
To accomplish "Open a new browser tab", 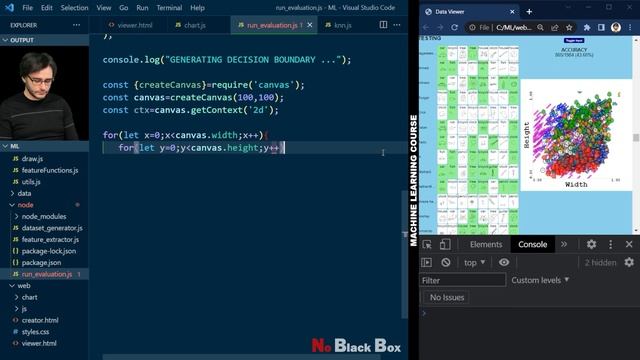I will click(529, 12).
